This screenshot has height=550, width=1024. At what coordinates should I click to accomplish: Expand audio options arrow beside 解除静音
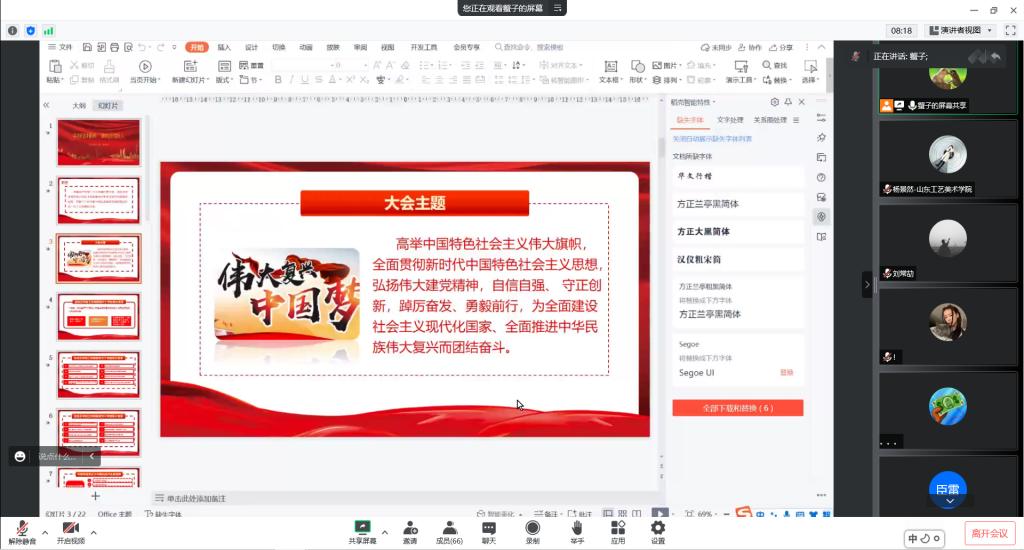(x=44, y=531)
